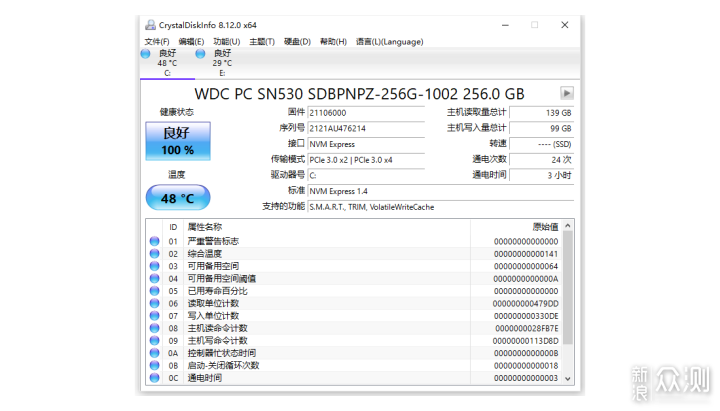Select the 综合温度 attribute row
720x411 pixels.
click(x=354, y=253)
